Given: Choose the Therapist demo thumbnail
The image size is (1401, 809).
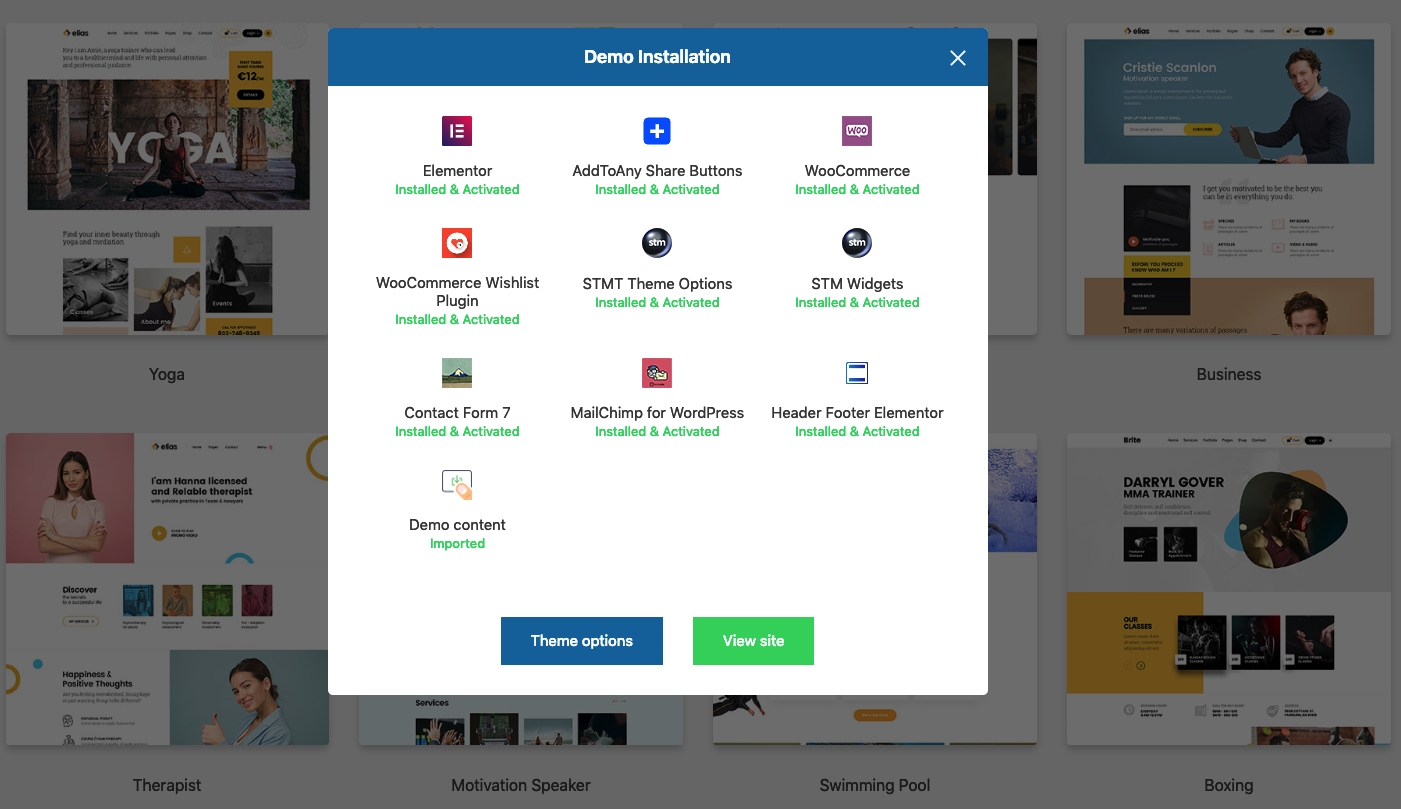Looking at the screenshot, I should (x=167, y=588).
